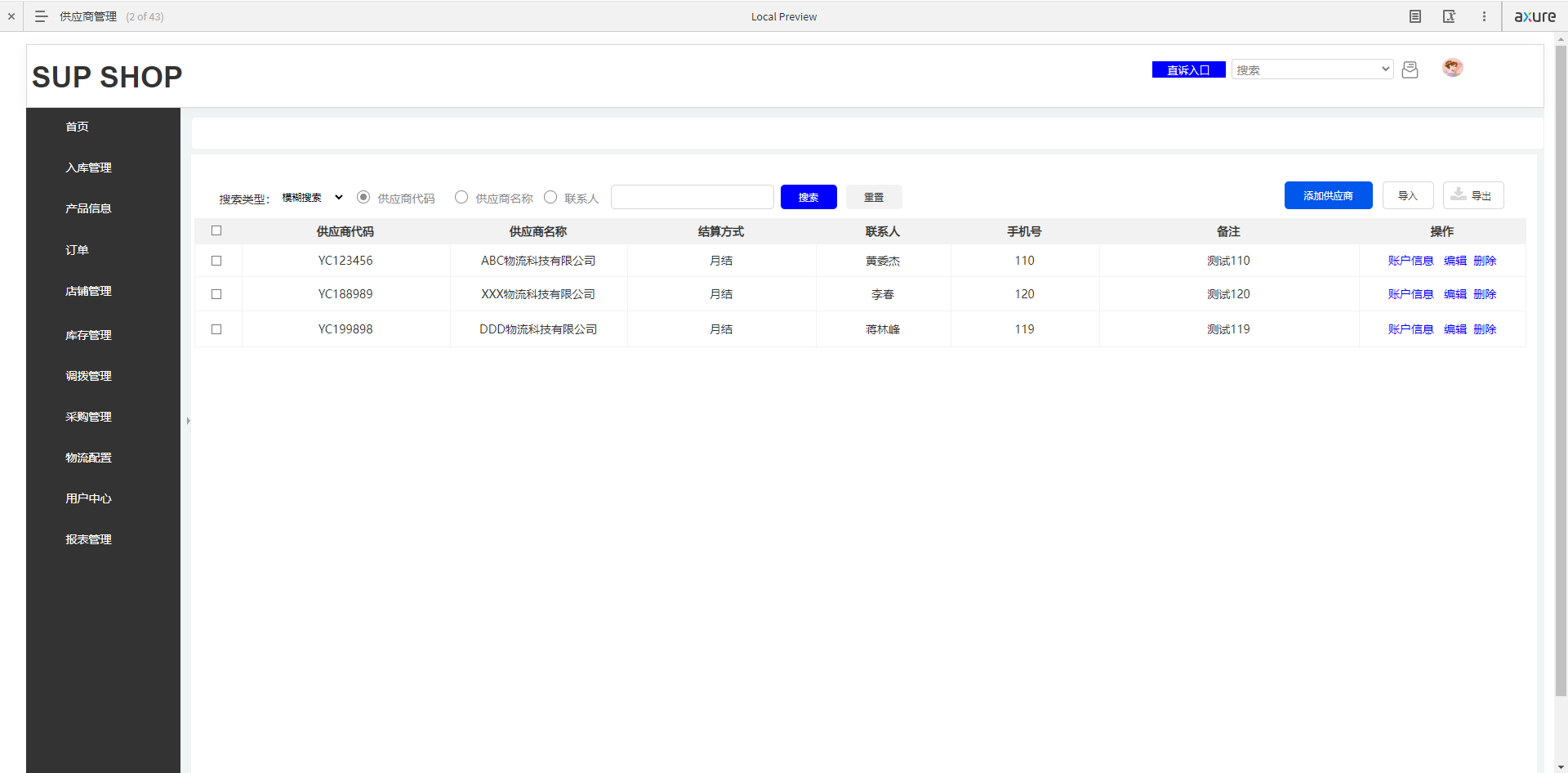Select the 联系人 radio button
Screen dimensions: 1568x773
550,197
